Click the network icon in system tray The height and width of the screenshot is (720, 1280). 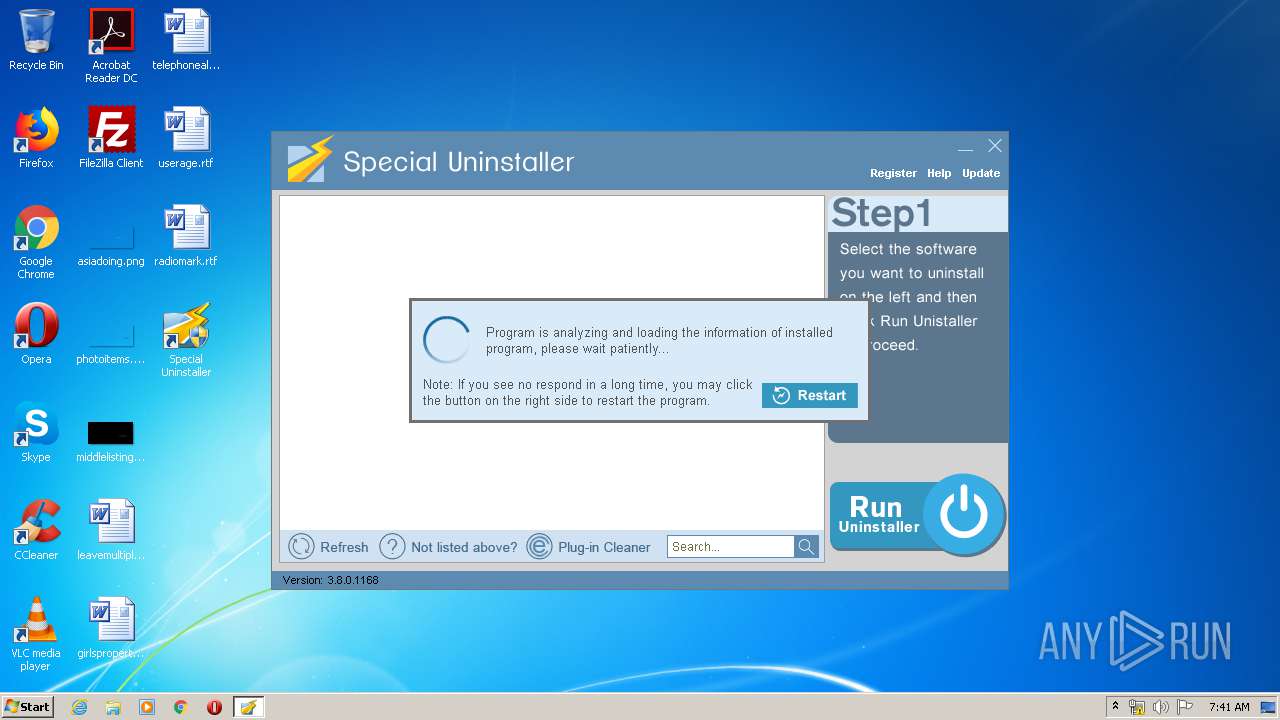[1137, 707]
